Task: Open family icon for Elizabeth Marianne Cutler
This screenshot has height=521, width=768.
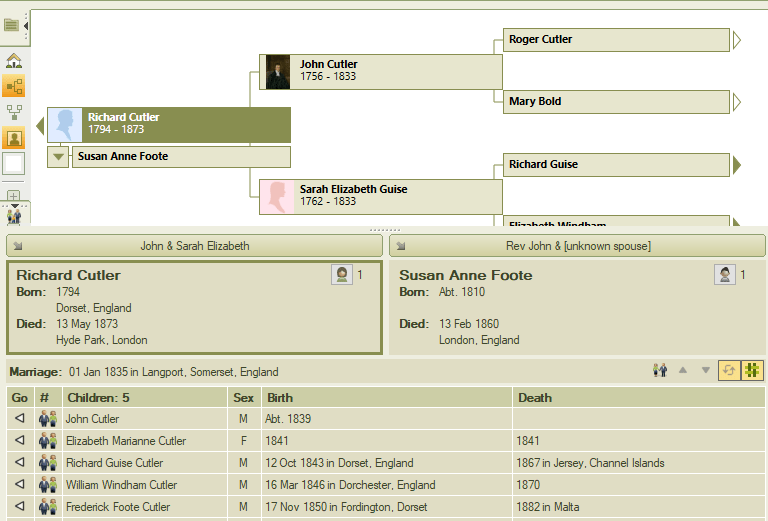Action: coord(47,441)
